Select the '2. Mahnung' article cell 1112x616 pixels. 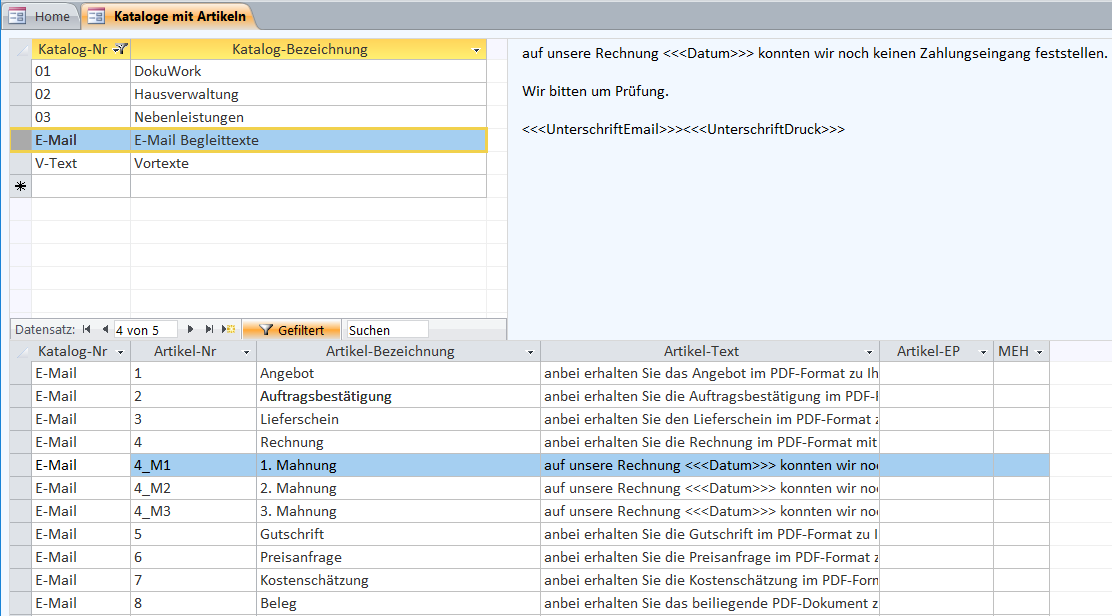coord(298,488)
